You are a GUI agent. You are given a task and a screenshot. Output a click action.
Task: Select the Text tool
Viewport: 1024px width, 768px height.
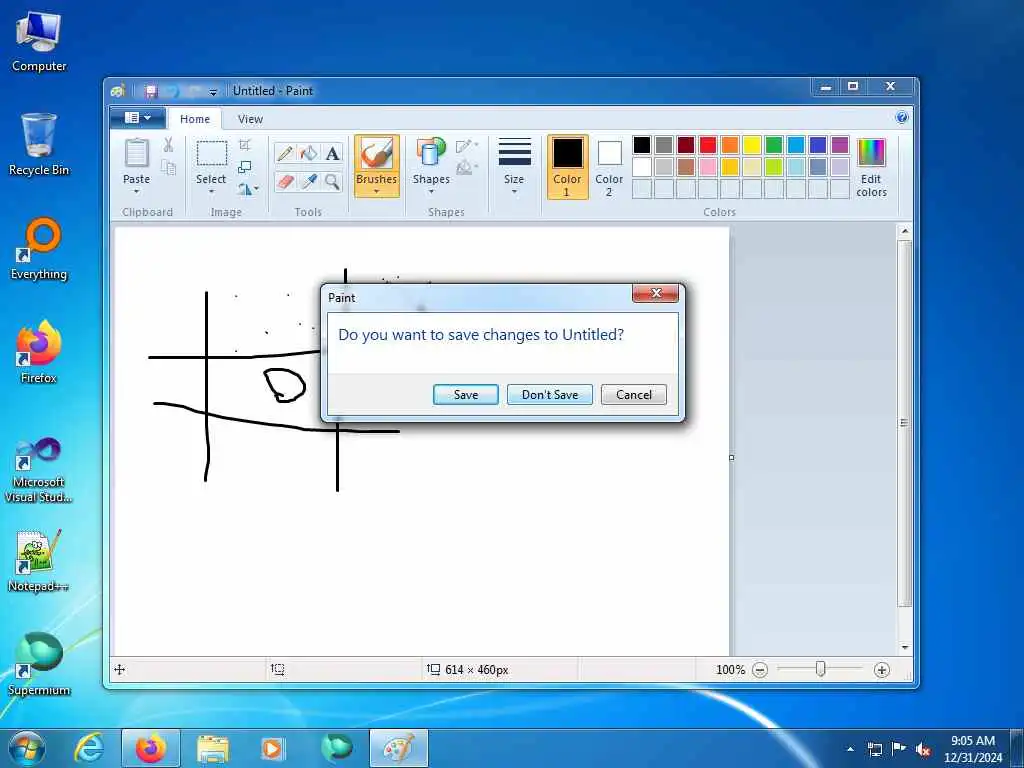(x=332, y=153)
